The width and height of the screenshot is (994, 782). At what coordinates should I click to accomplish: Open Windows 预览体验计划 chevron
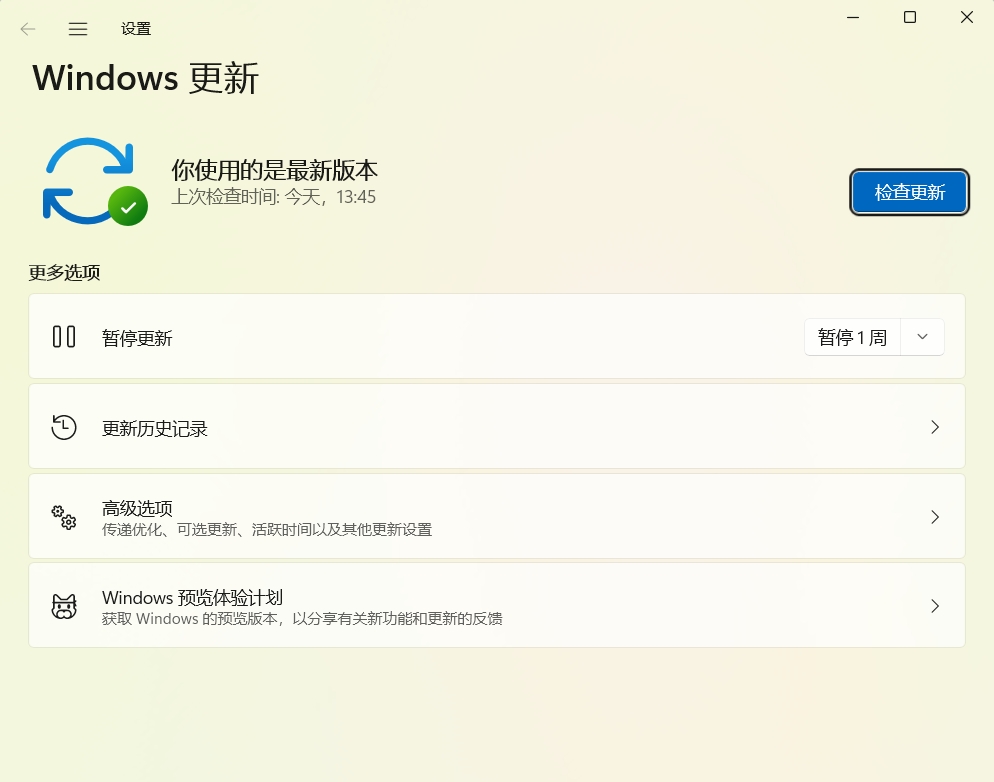pyautogui.click(x=935, y=606)
